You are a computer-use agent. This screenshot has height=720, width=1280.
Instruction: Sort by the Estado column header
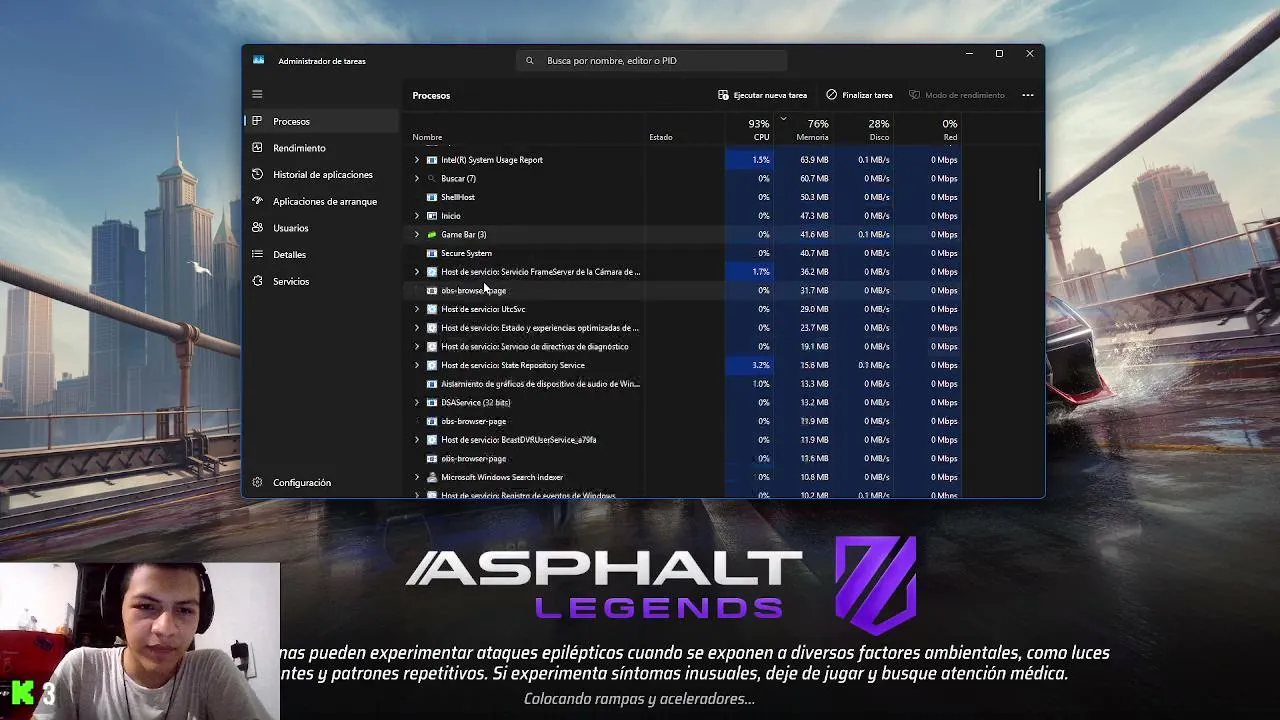coord(661,137)
